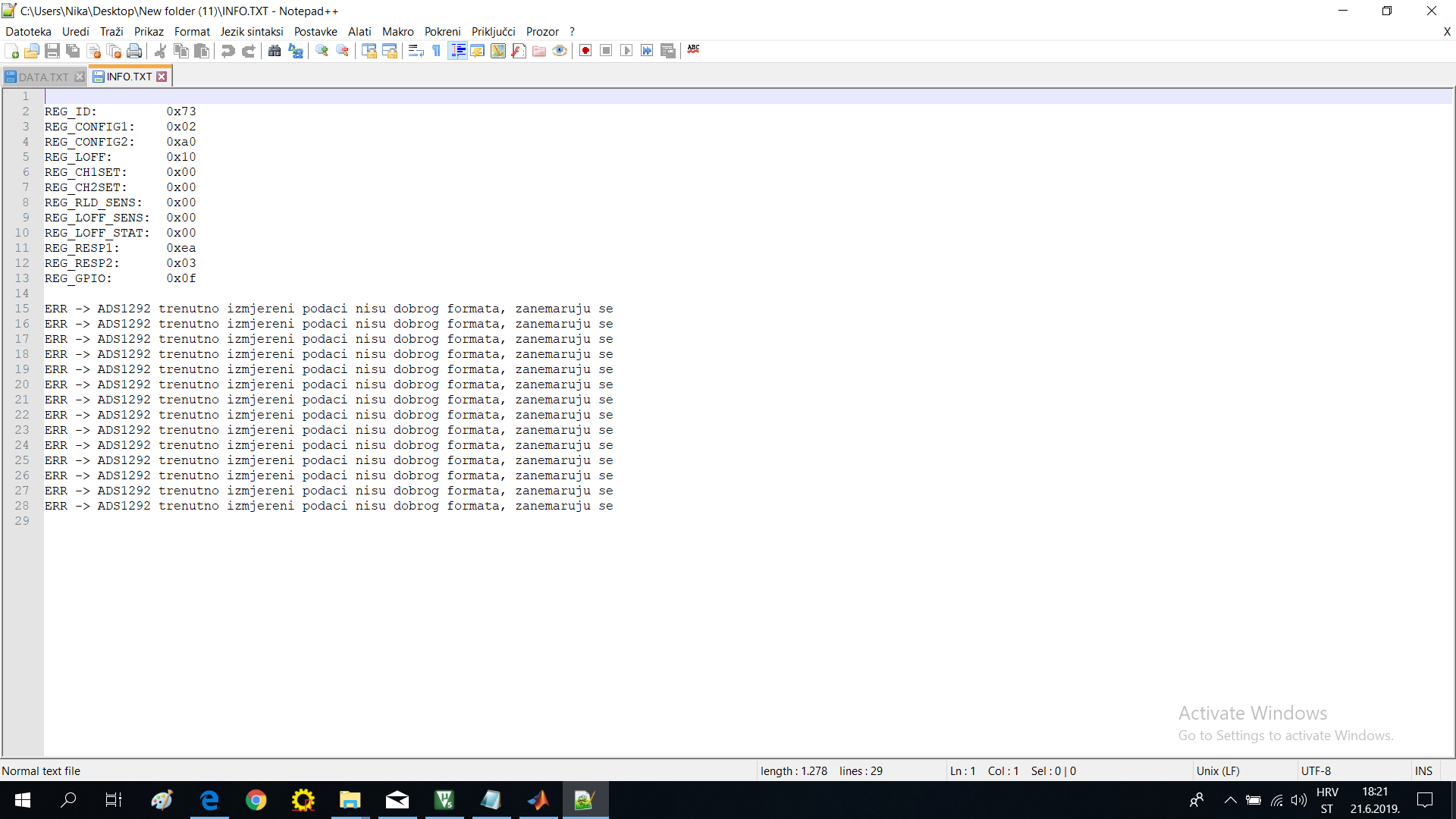1456x819 pixels.
Task: Toggle synchronized horizontal scrolling icon
Action: tap(390, 51)
